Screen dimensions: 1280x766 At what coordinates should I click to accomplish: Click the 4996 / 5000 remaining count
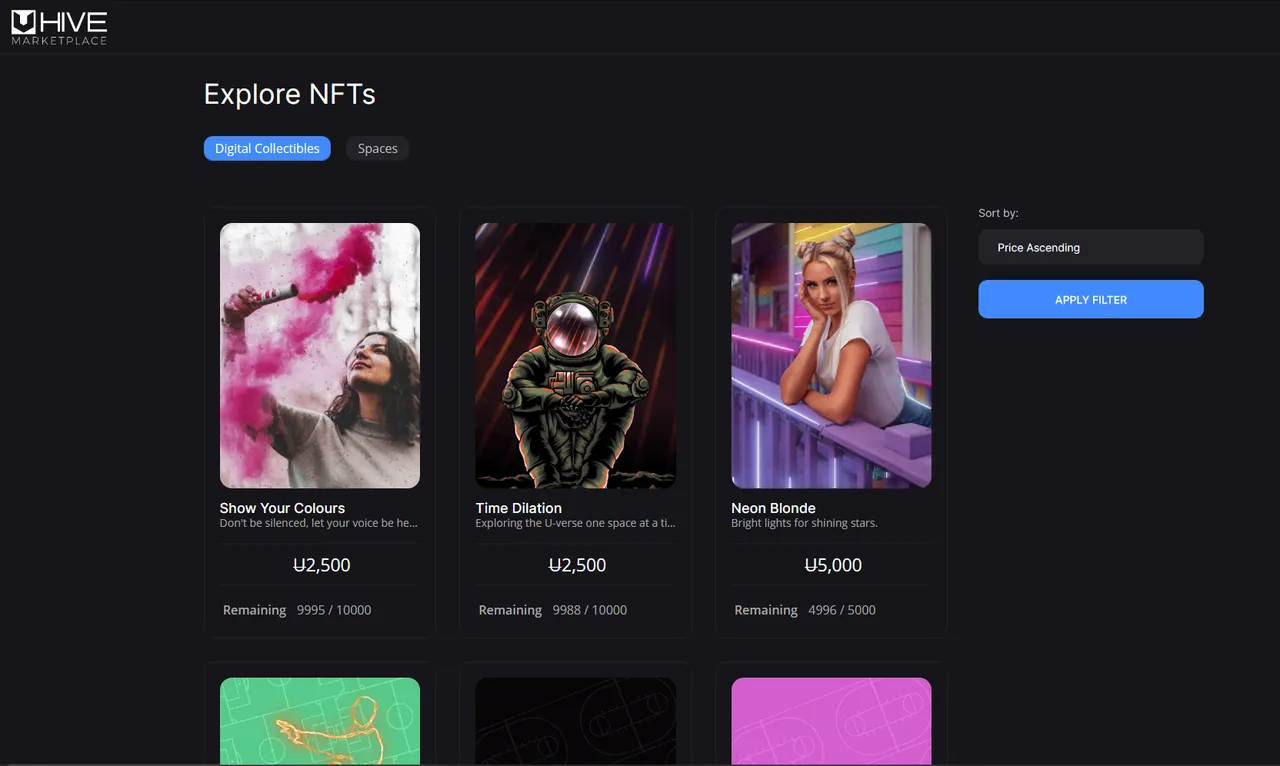point(842,610)
